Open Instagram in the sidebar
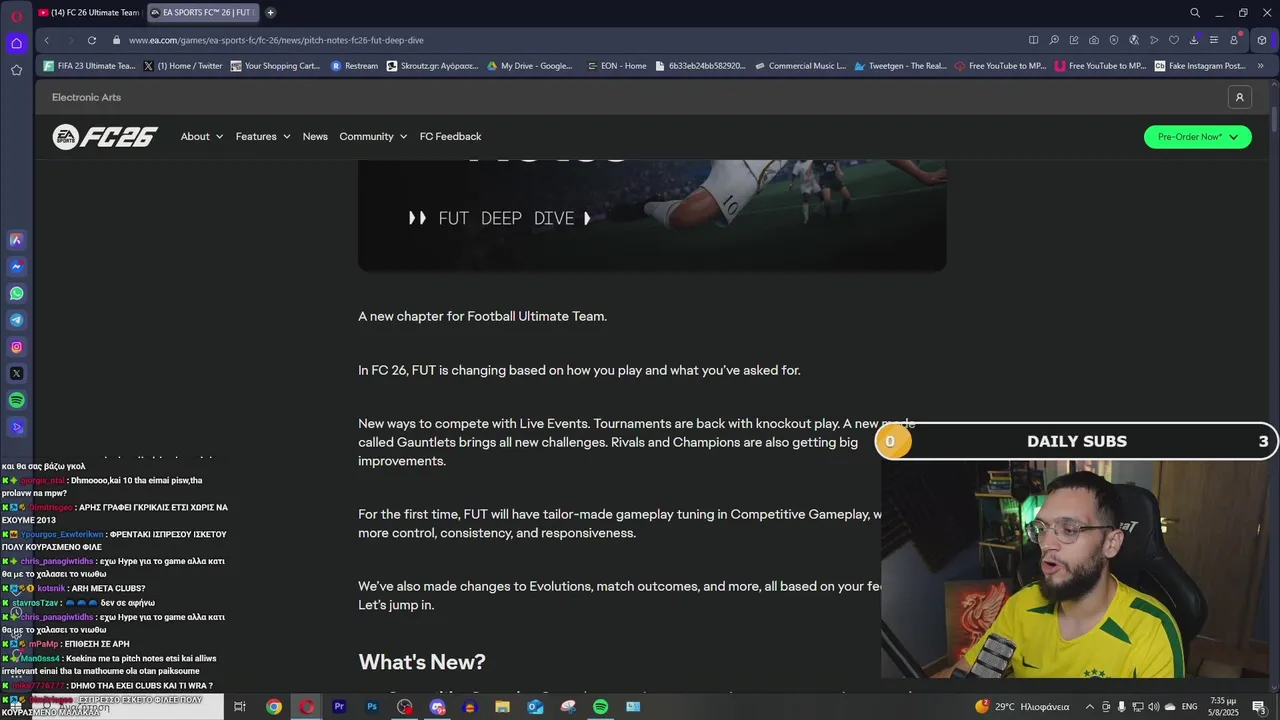 point(16,347)
